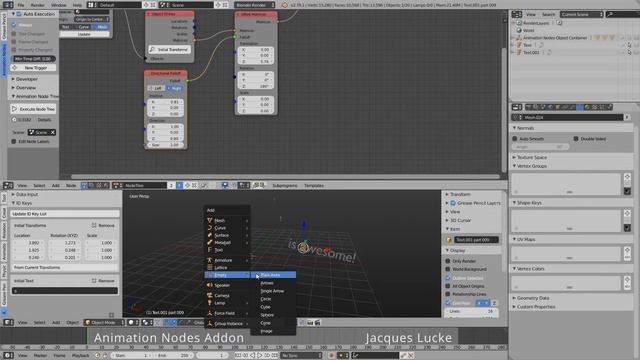
Task: Choose Metaball icon entry in Add menu
Action: (x=227, y=242)
